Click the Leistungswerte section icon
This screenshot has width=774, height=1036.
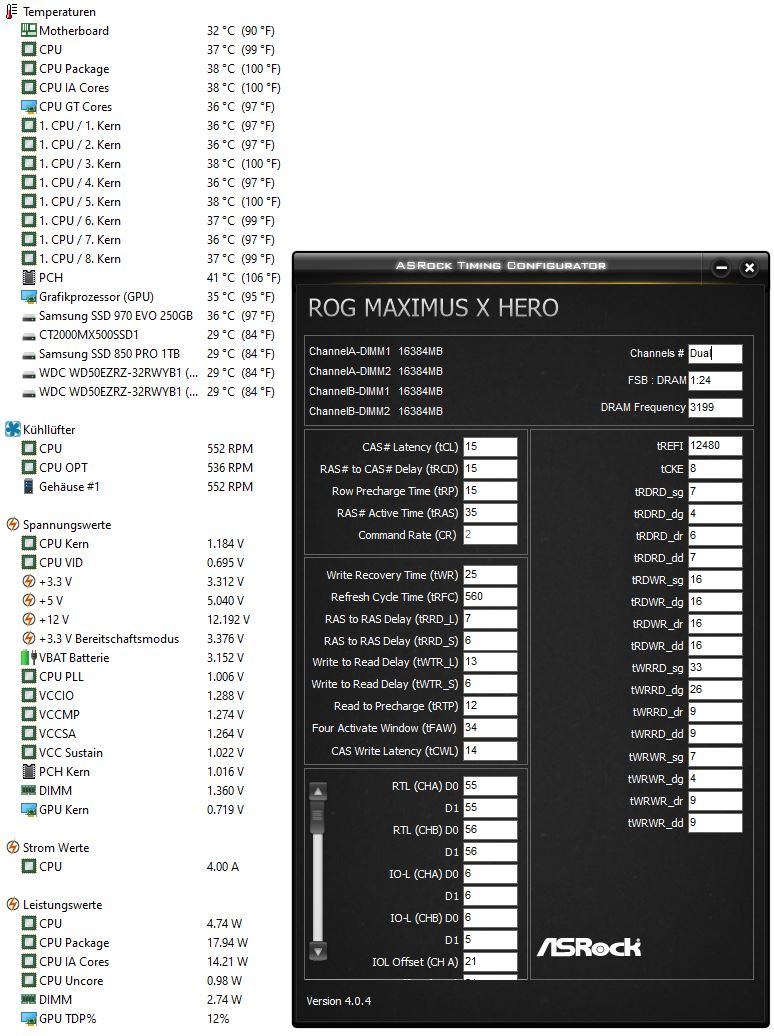[13, 905]
